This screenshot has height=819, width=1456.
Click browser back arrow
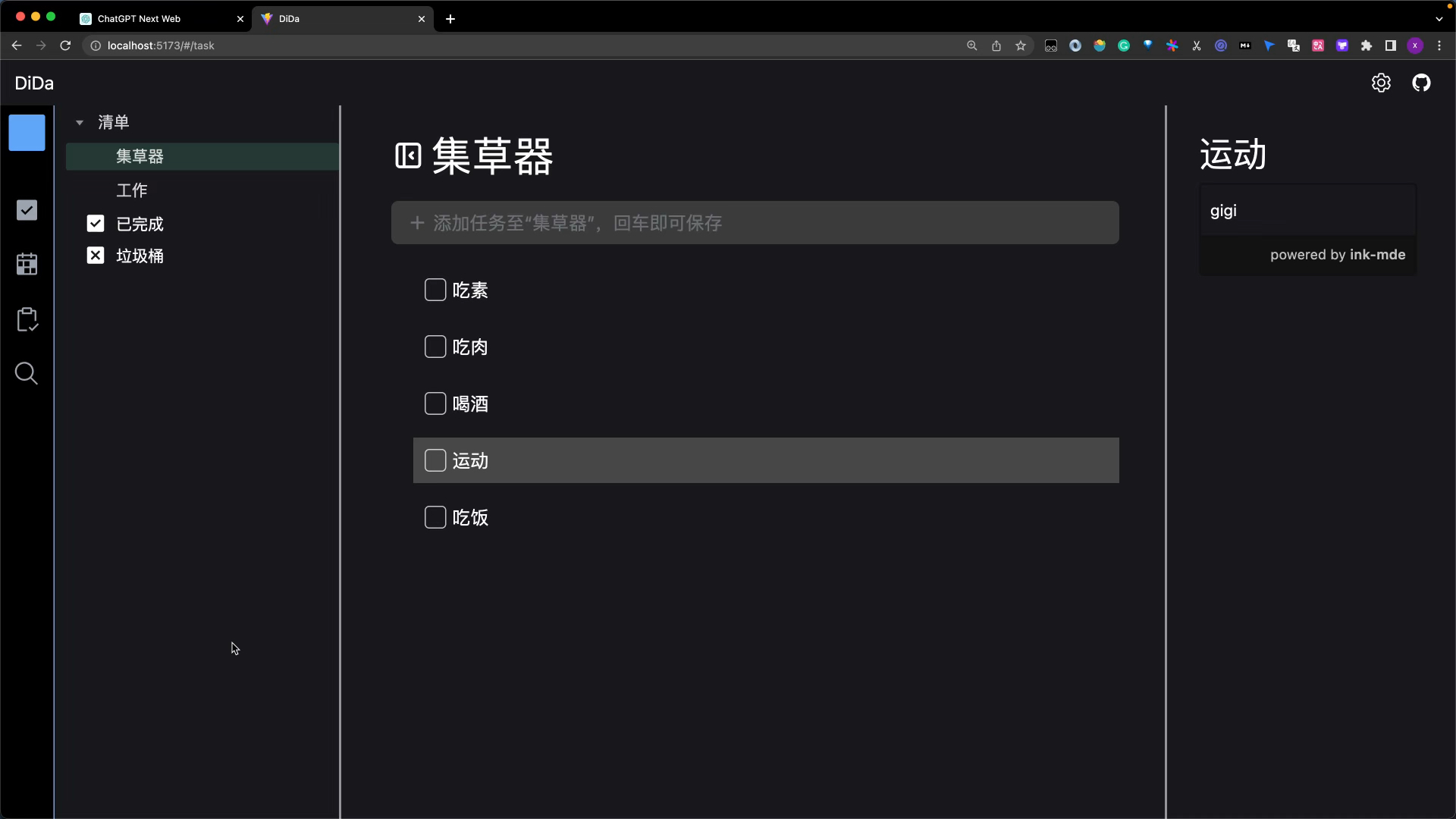pos(17,45)
